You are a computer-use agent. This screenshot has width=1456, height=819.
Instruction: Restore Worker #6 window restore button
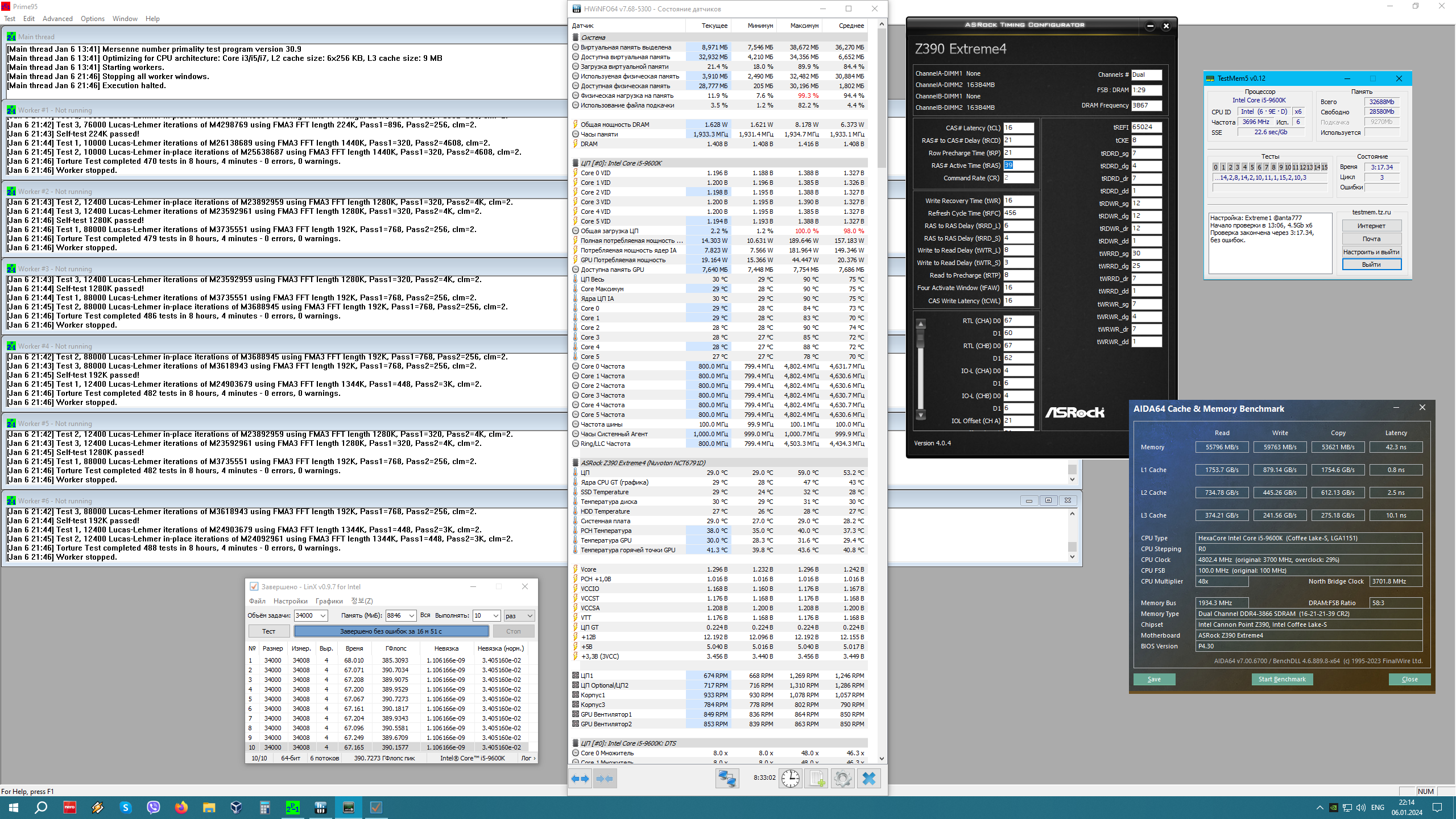click(x=1048, y=500)
